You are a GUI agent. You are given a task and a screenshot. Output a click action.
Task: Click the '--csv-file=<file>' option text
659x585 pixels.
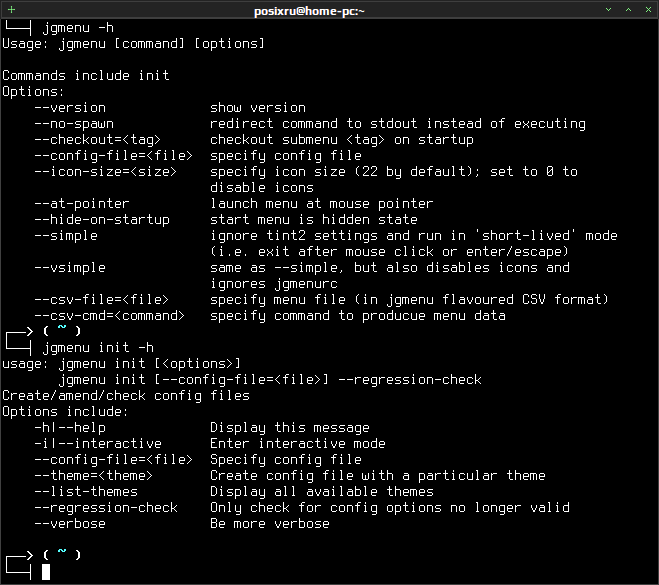(x=101, y=300)
